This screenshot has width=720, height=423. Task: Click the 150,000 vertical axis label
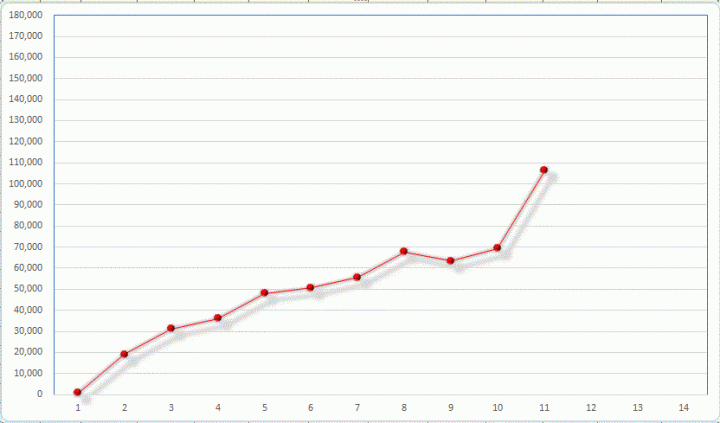coord(26,78)
